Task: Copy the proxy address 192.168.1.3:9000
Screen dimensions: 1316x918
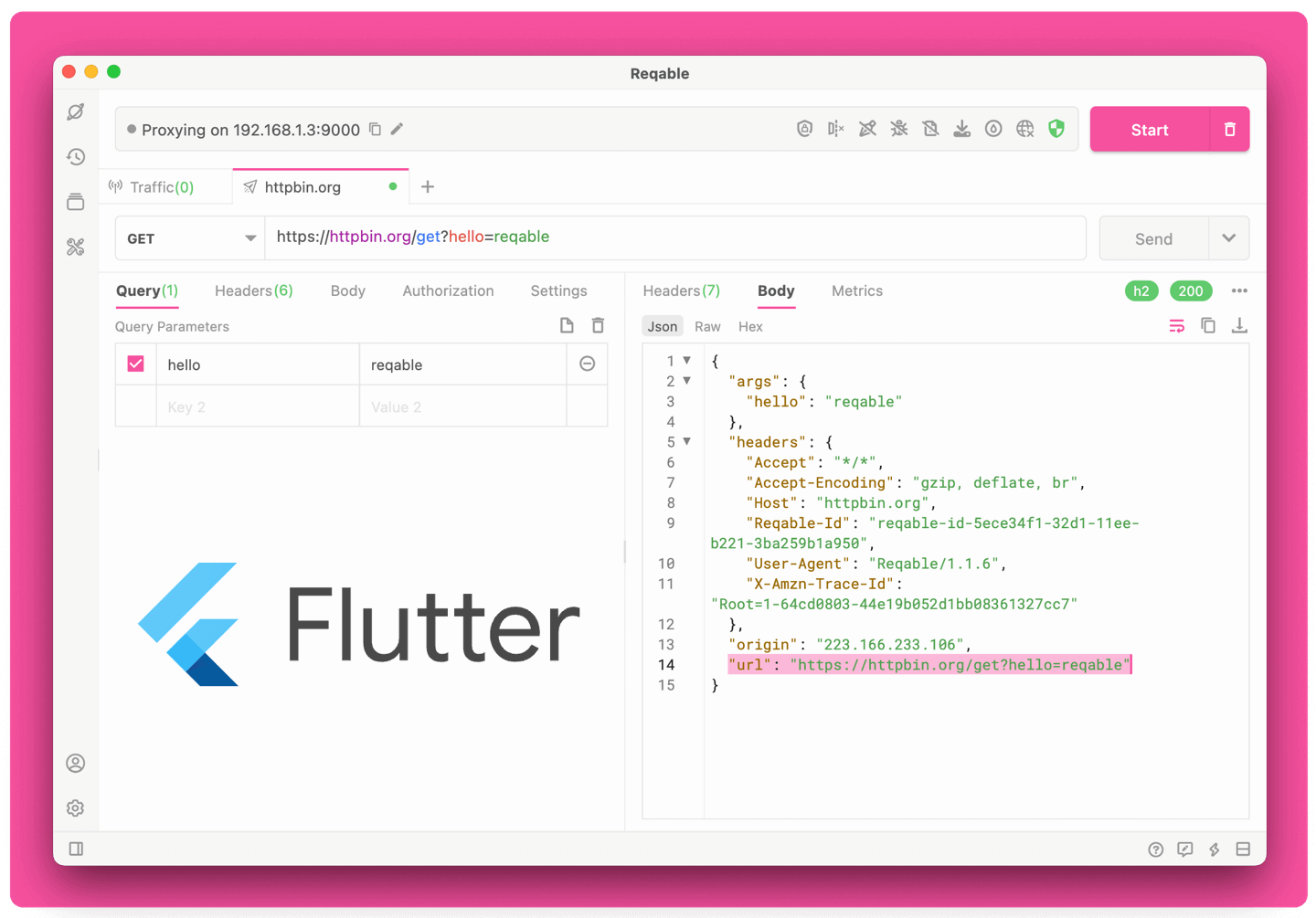Action: pos(375,130)
